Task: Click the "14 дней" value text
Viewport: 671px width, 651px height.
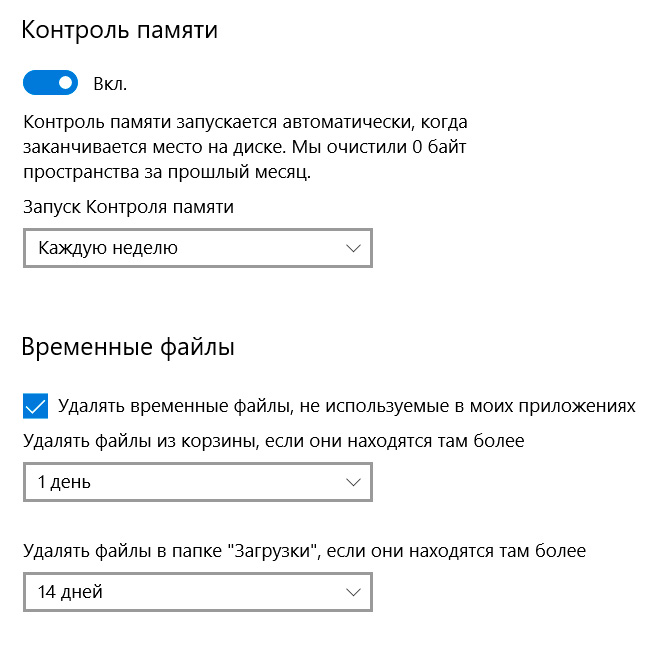Action: (x=70, y=592)
